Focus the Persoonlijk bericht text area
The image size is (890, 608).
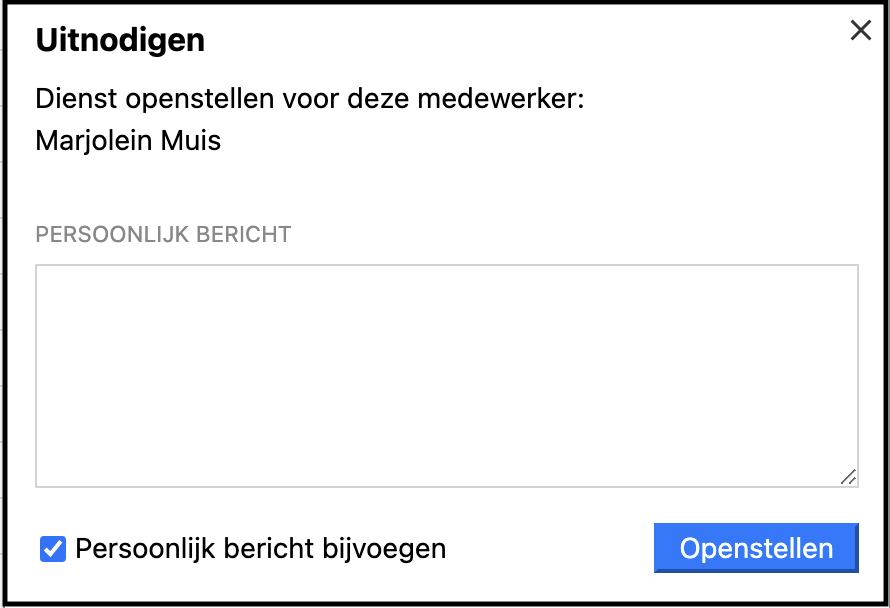click(x=446, y=376)
